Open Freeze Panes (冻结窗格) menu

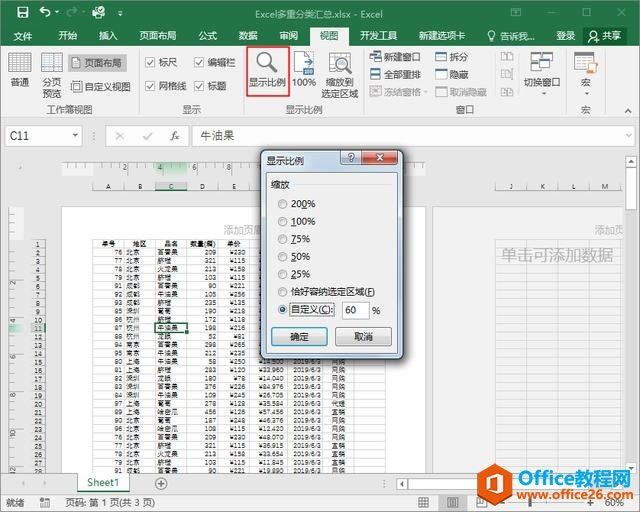[398, 92]
